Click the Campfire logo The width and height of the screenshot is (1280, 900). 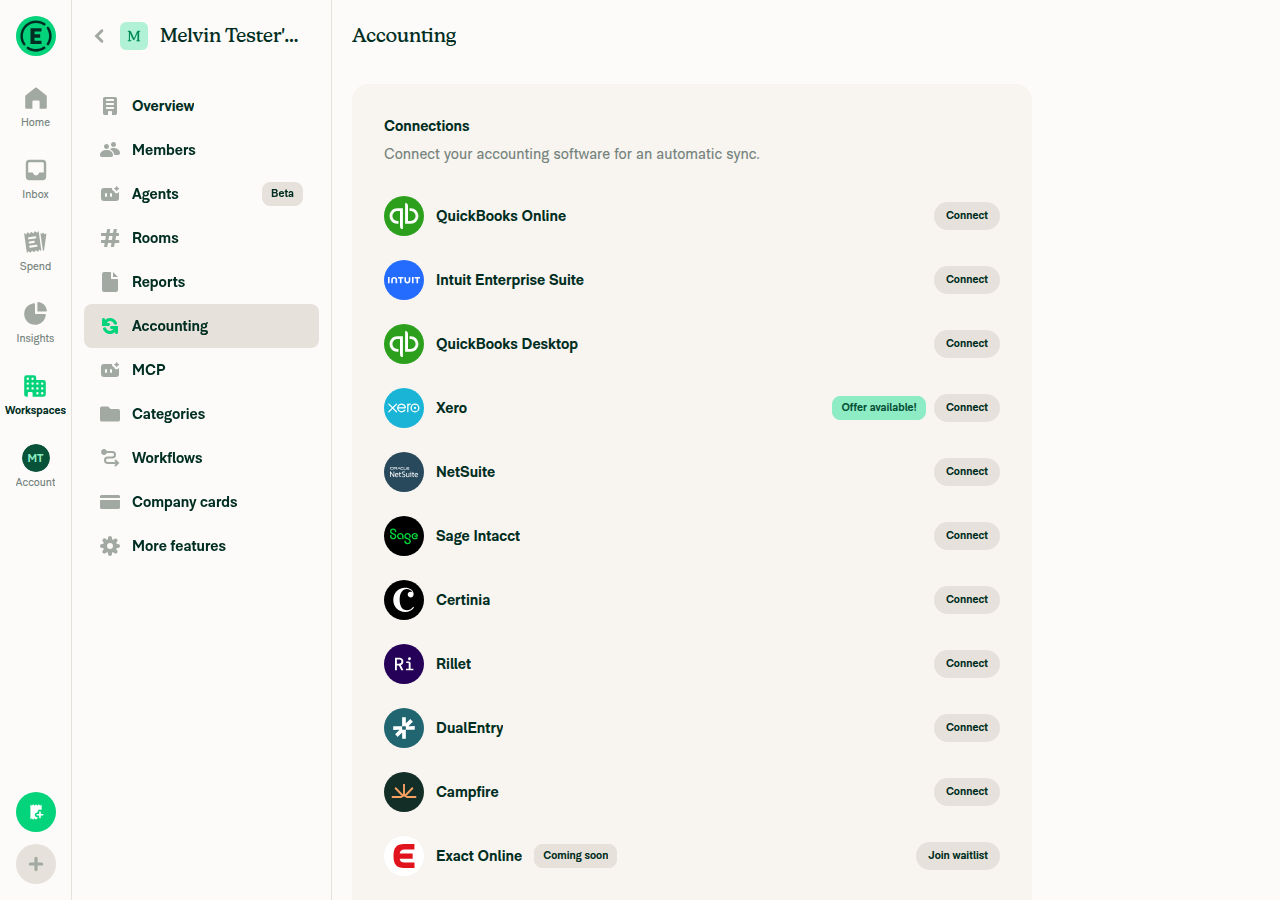(x=404, y=792)
